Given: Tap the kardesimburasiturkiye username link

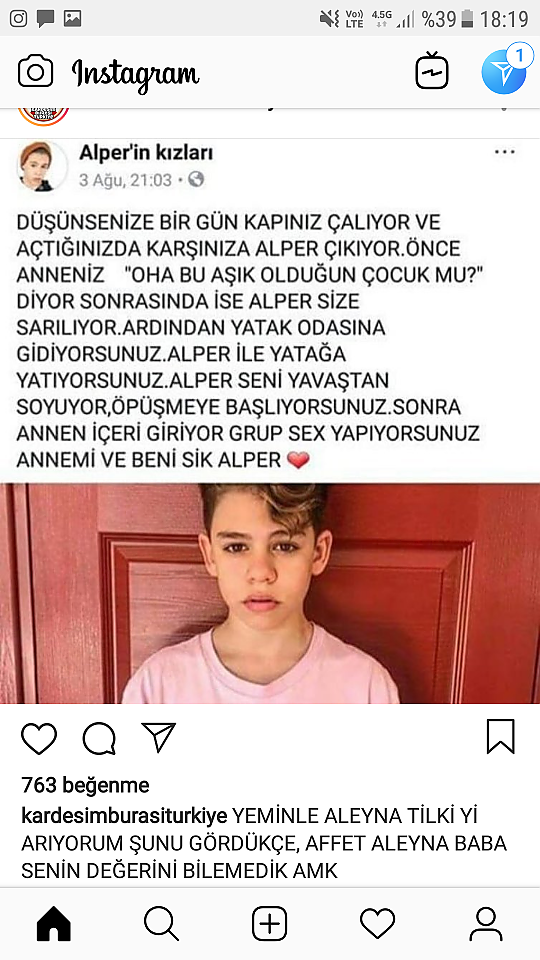Looking at the screenshot, I should tap(124, 816).
